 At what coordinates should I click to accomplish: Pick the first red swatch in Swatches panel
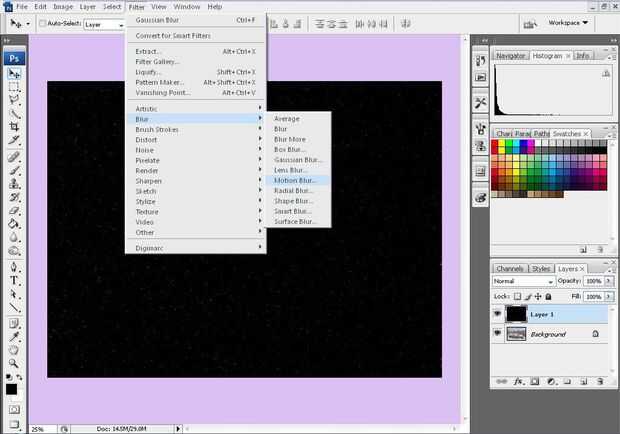[x=495, y=144]
